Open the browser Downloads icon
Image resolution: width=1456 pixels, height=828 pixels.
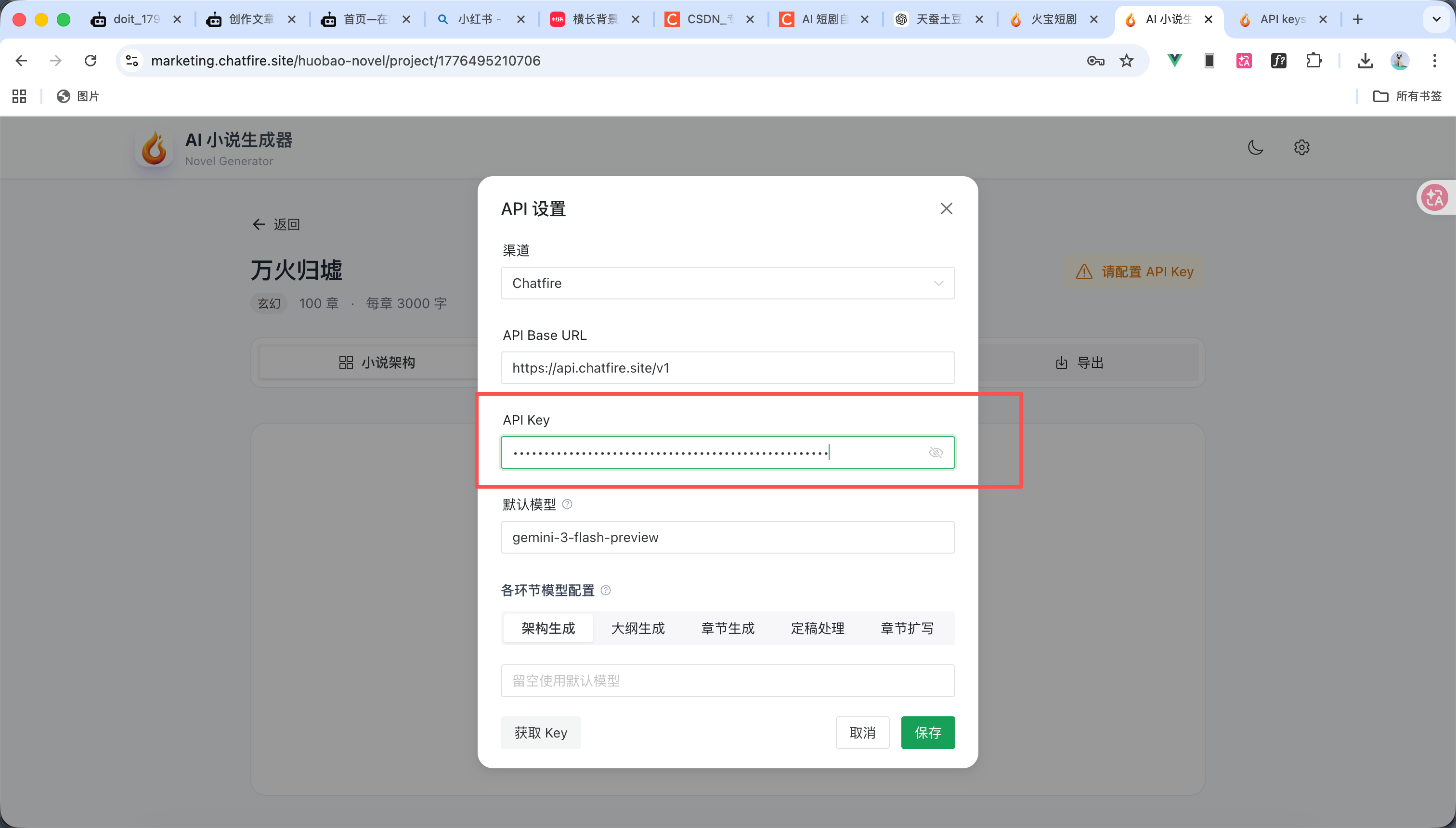tap(1365, 61)
